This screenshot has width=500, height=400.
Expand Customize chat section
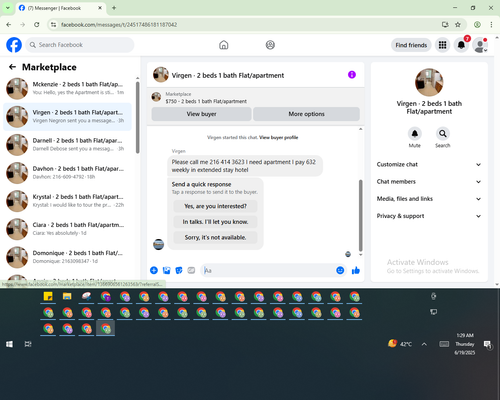point(429,164)
